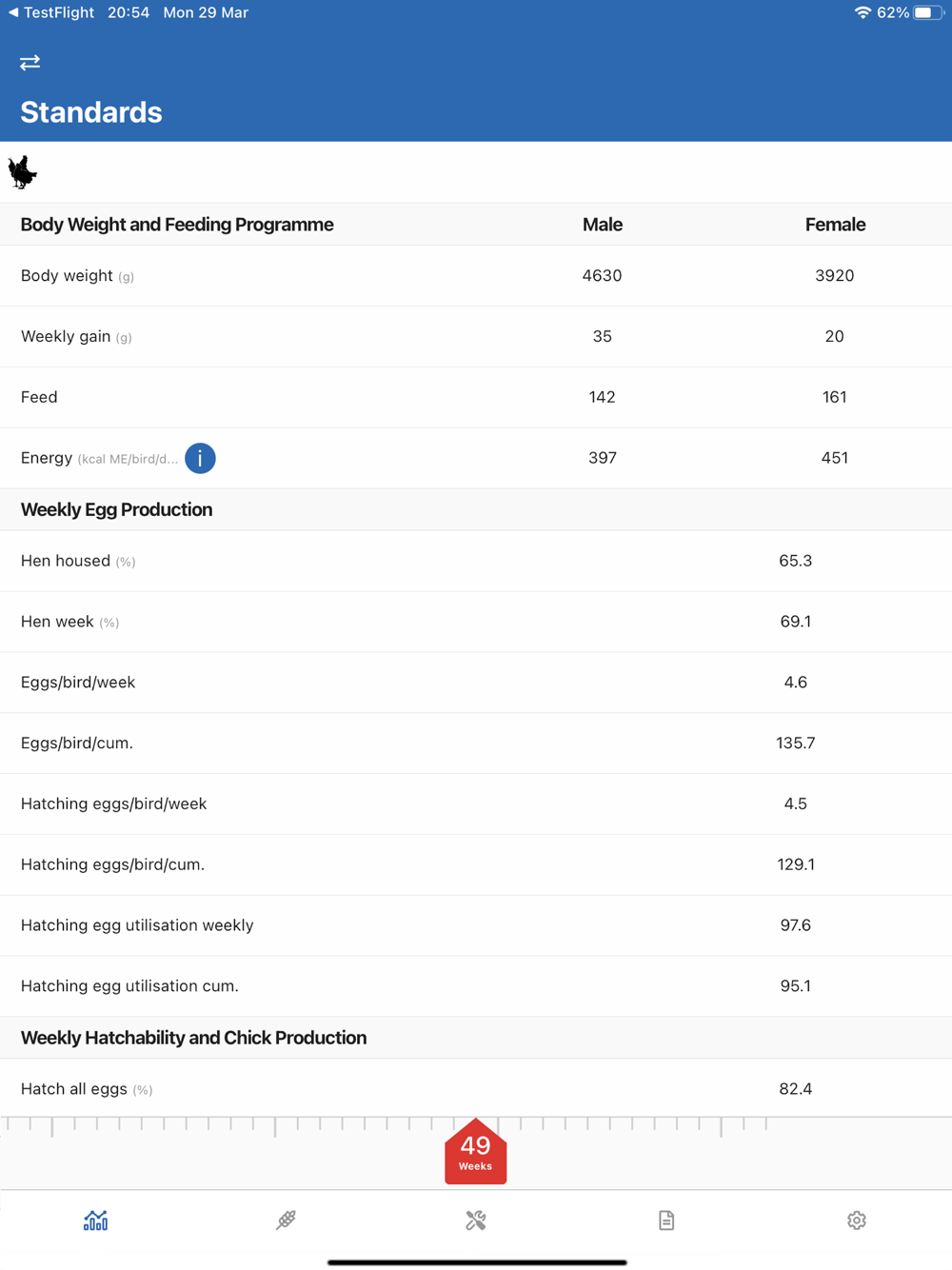Tap Body Weight and Feeding Programme header
This screenshot has height=1270, width=952.
click(x=177, y=225)
